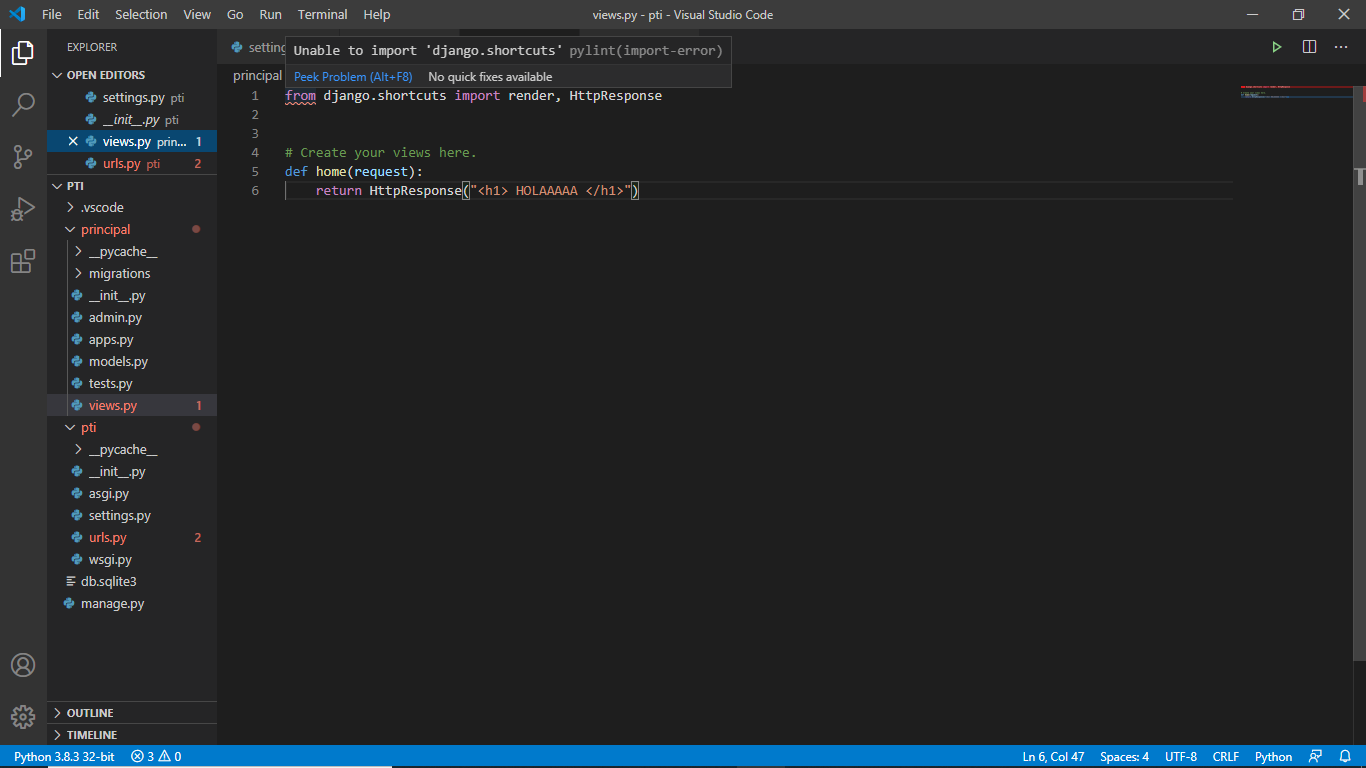Open the Terminal menu
Image resolution: width=1366 pixels, height=768 pixels.
click(323, 14)
